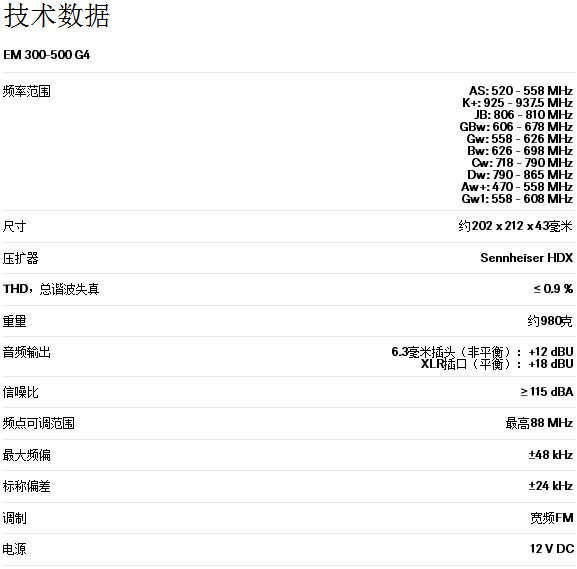
Task: Click the 技术数据 heading
Action: click(x=57, y=16)
